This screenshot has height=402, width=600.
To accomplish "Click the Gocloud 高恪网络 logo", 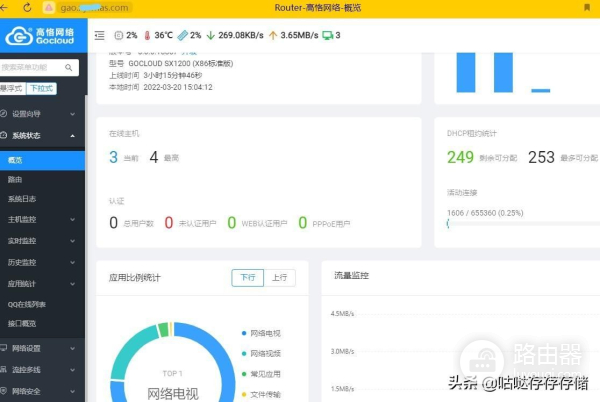I will click(x=40, y=36).
